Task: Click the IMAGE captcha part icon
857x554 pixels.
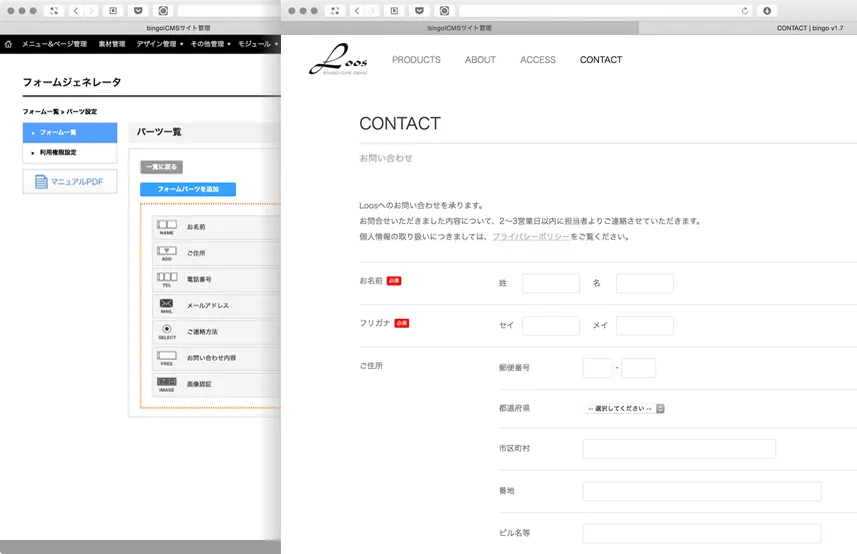Action: pos(166,383)
